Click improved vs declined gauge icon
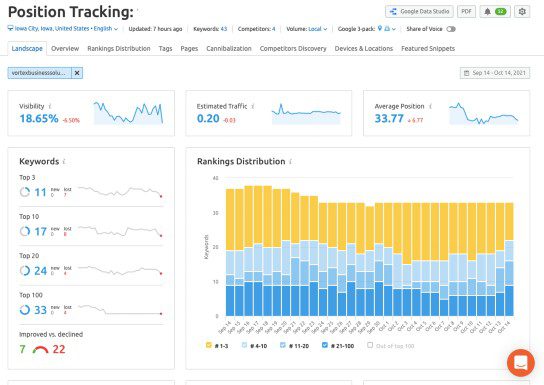Viewport: 544px width, 385px height. (40, 350)
